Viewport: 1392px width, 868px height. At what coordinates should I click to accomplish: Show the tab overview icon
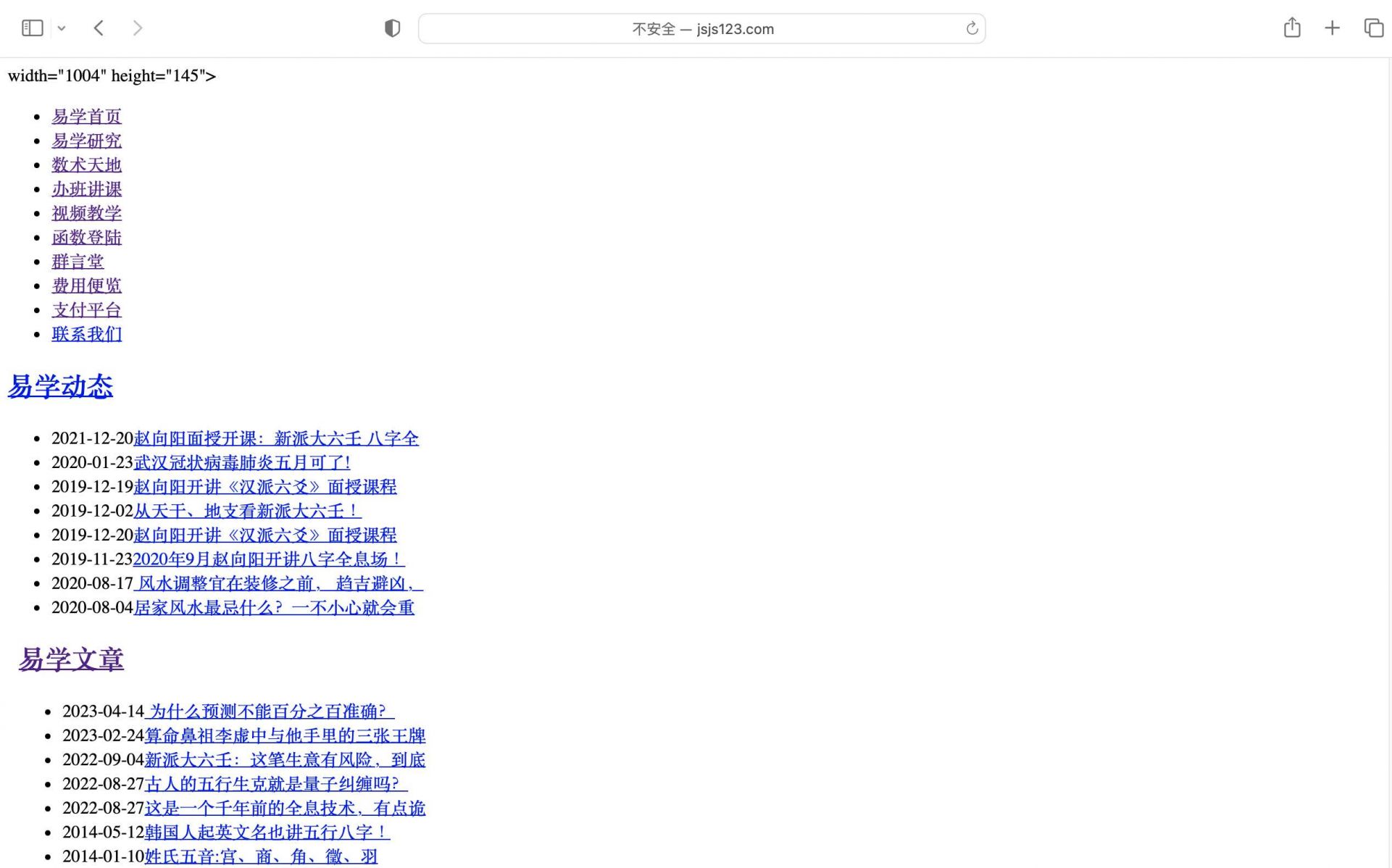point(1373,28)
